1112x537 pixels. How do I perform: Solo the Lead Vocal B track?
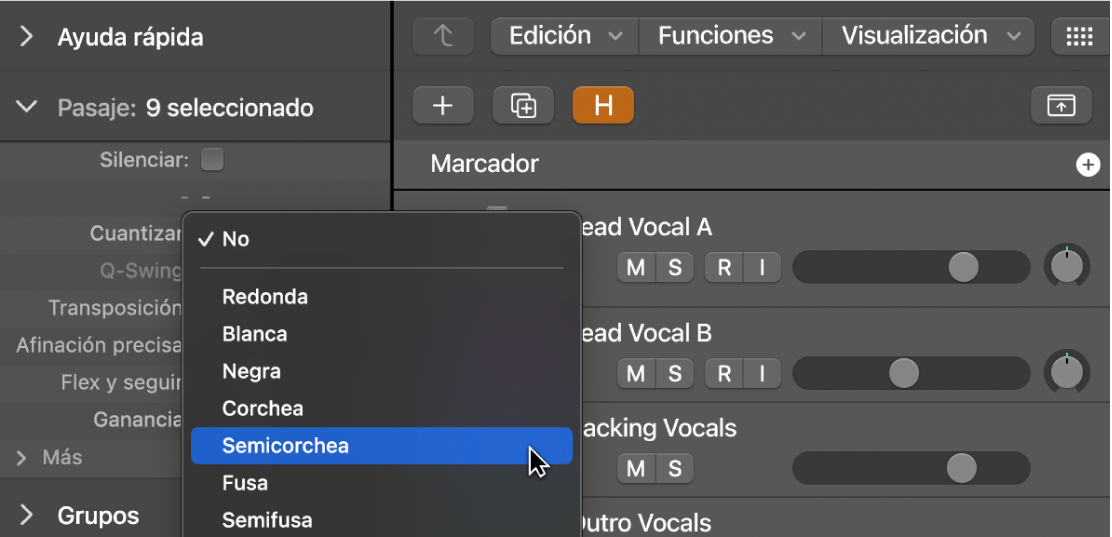[675, 374]
